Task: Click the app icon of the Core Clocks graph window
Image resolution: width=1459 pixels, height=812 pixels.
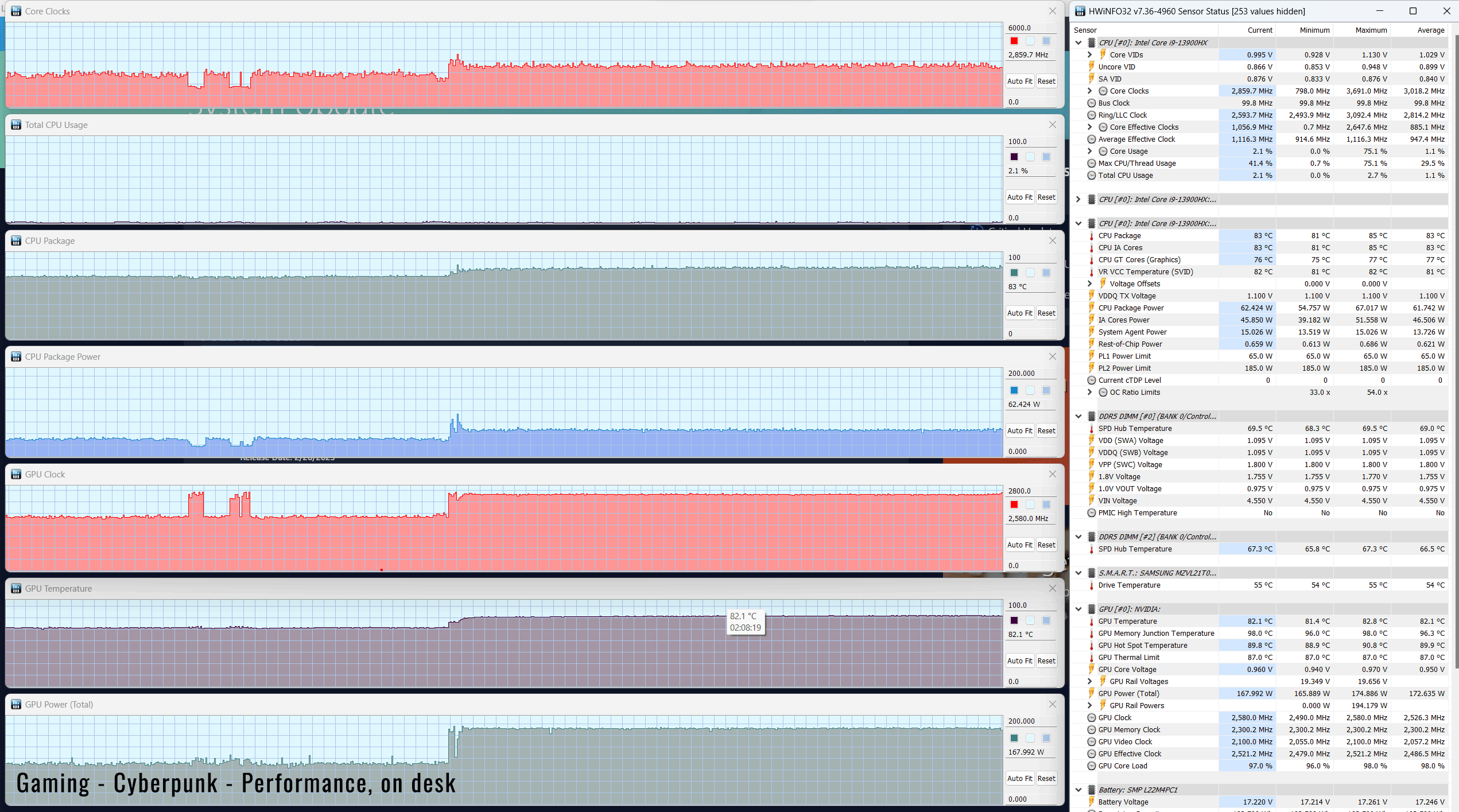Action: coord(16,11)
